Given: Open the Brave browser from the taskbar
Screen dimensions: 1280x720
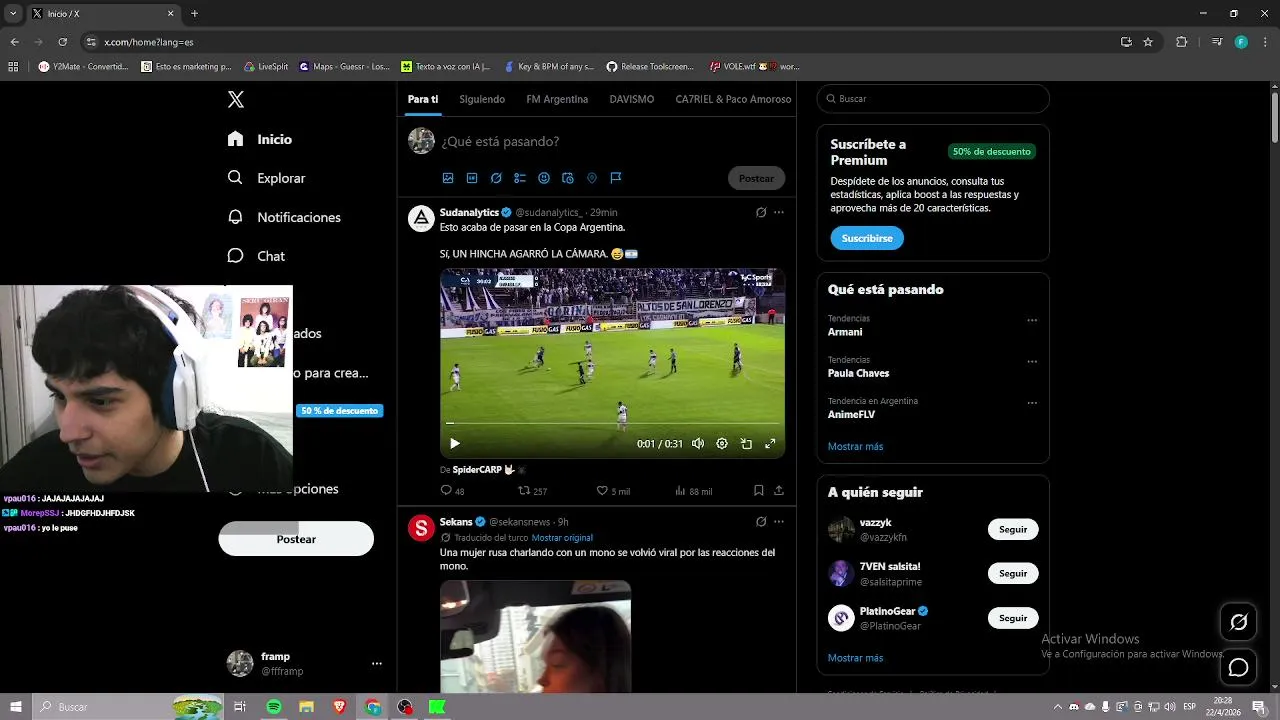Looking at the screenshot, I should pyautogui.click(x=339, y=707).
